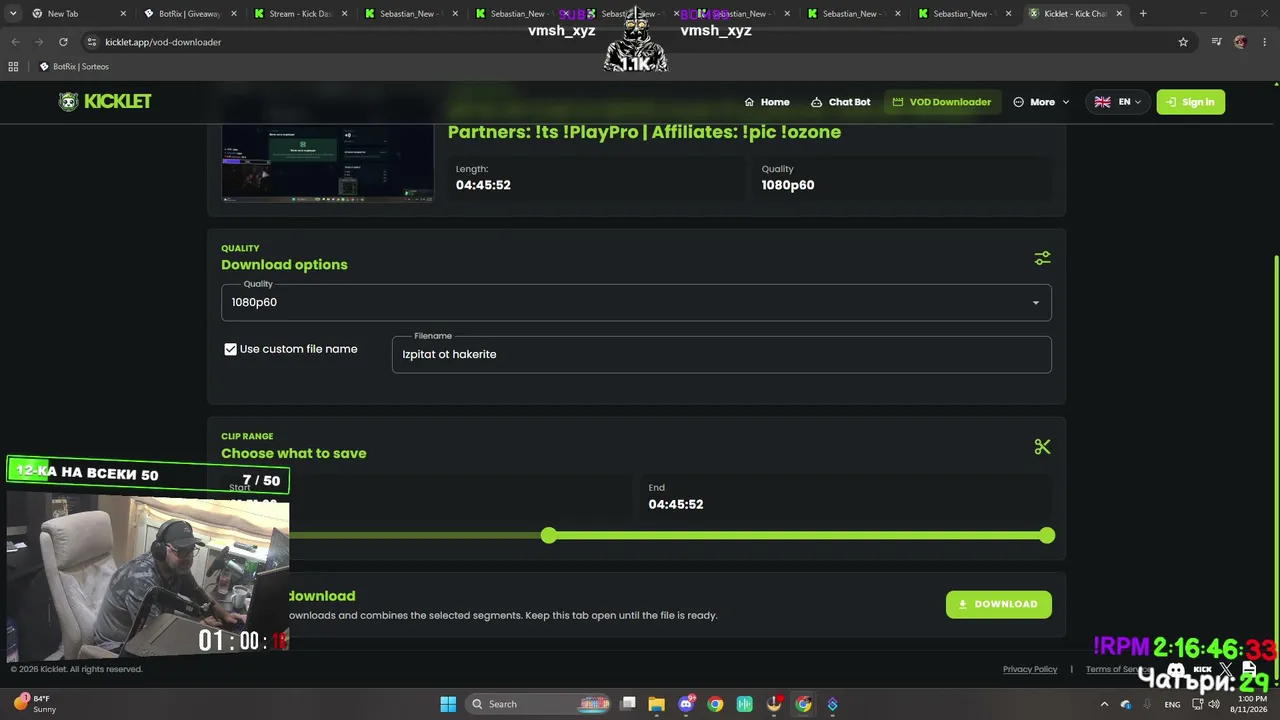Click the clip range start slider handle
The width and height of the screenshot is (1280, 720).
(x=548, y=536)
